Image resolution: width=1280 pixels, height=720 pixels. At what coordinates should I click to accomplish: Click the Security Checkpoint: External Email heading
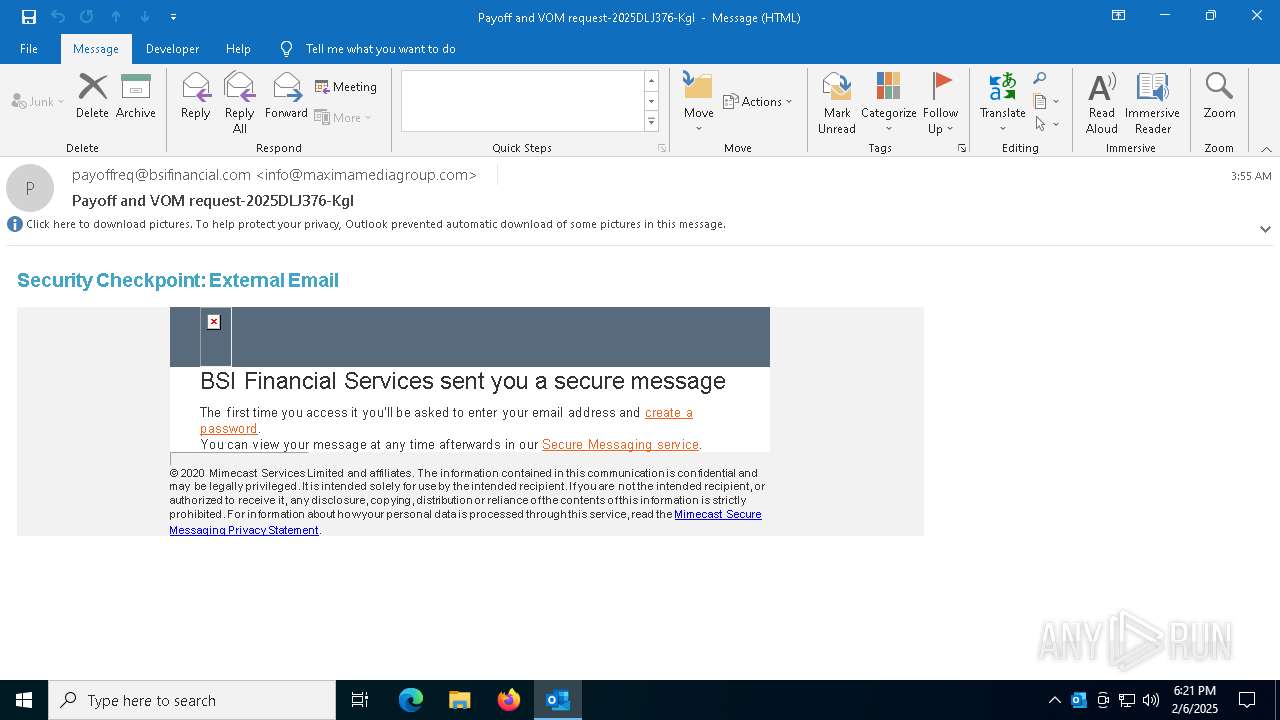pos(178,280)
